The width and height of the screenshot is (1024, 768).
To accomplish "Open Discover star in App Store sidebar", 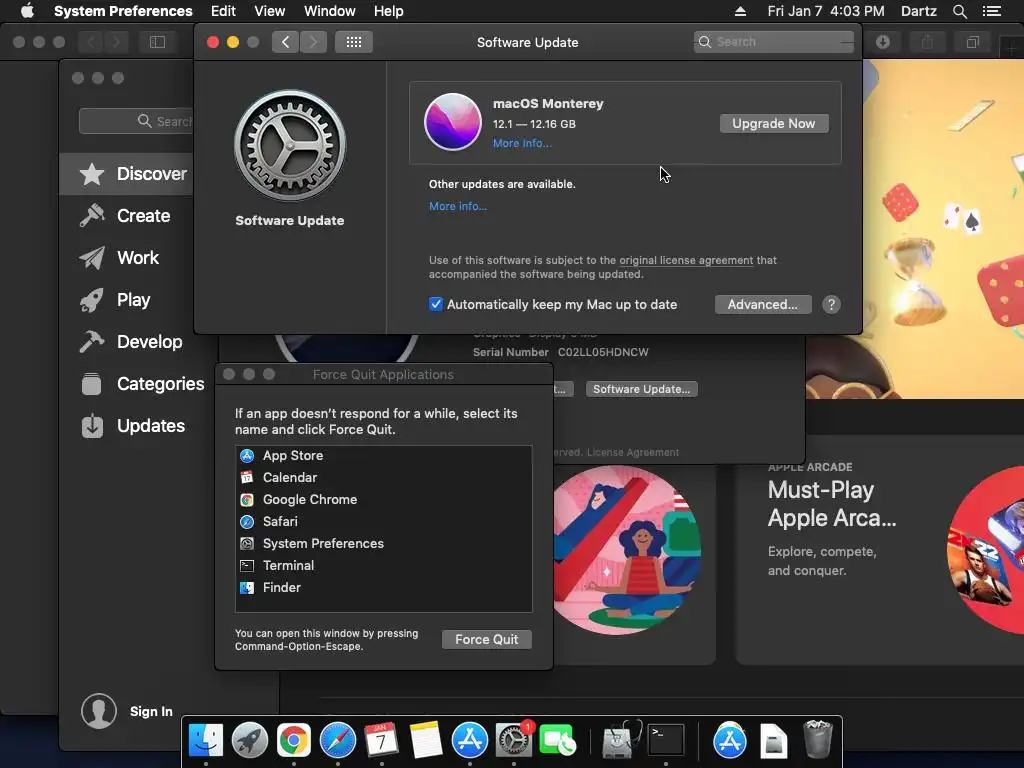I will point(133,174).
